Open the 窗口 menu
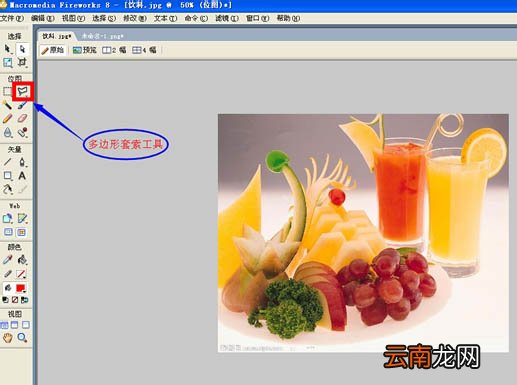Viewport: 517px width, 385px height. pos(257,18)
